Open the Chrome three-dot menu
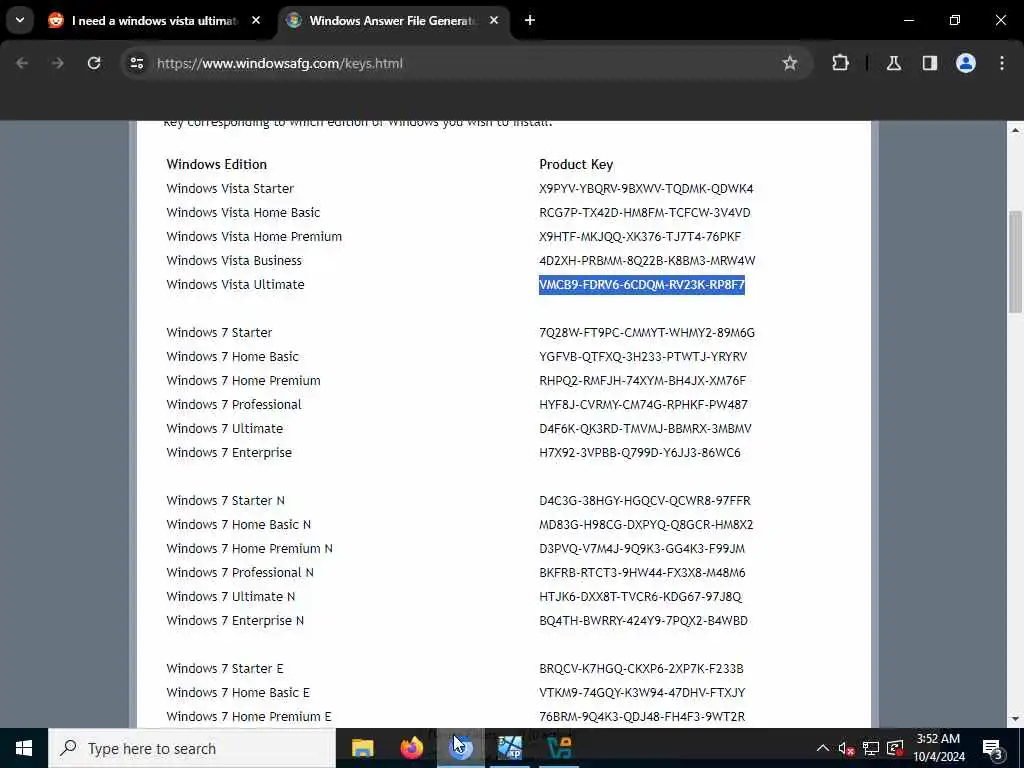This screenshot has height=768, width=1024. click(1002, 63)
